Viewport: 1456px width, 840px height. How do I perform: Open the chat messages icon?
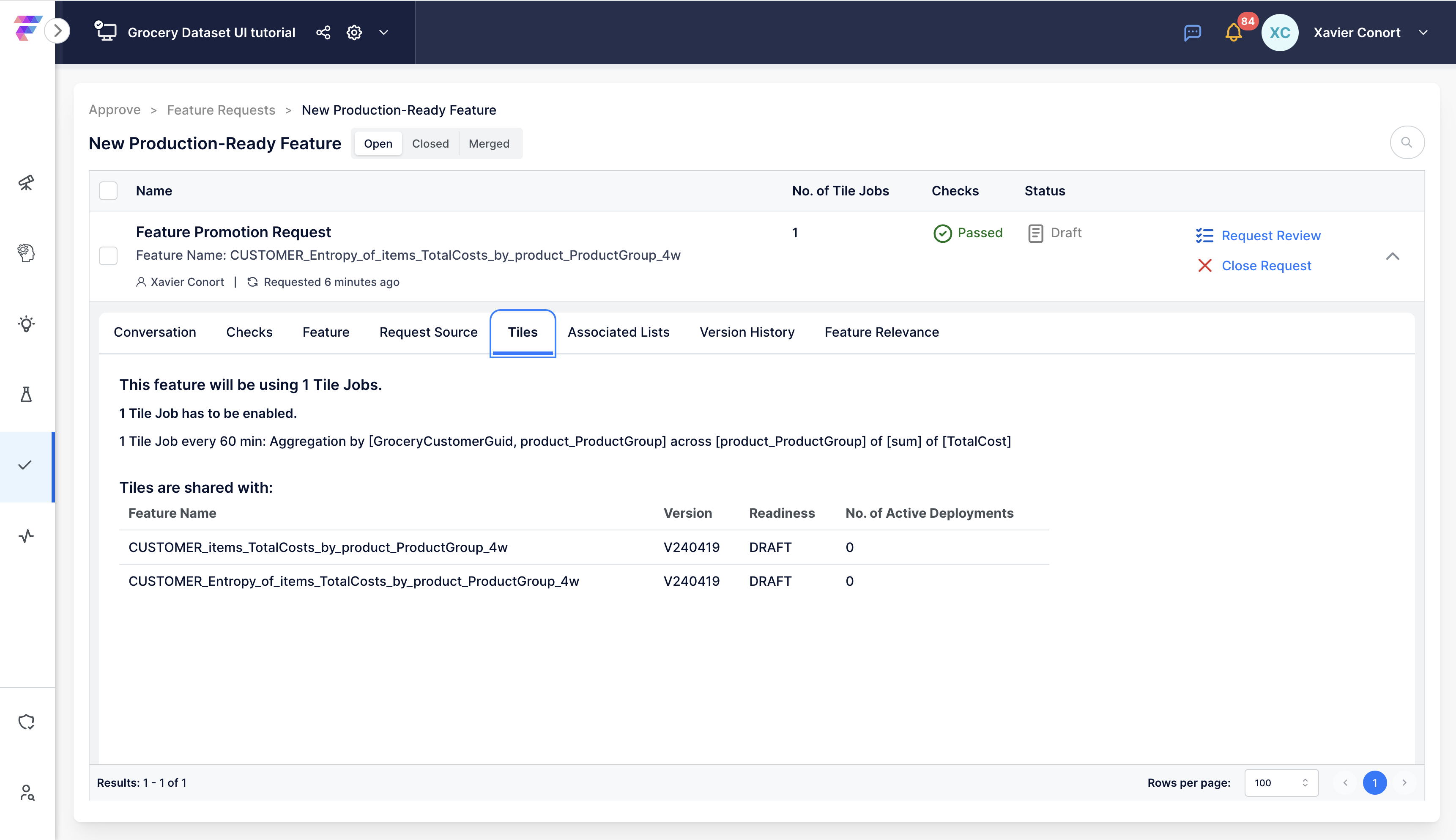[1192, 33]
